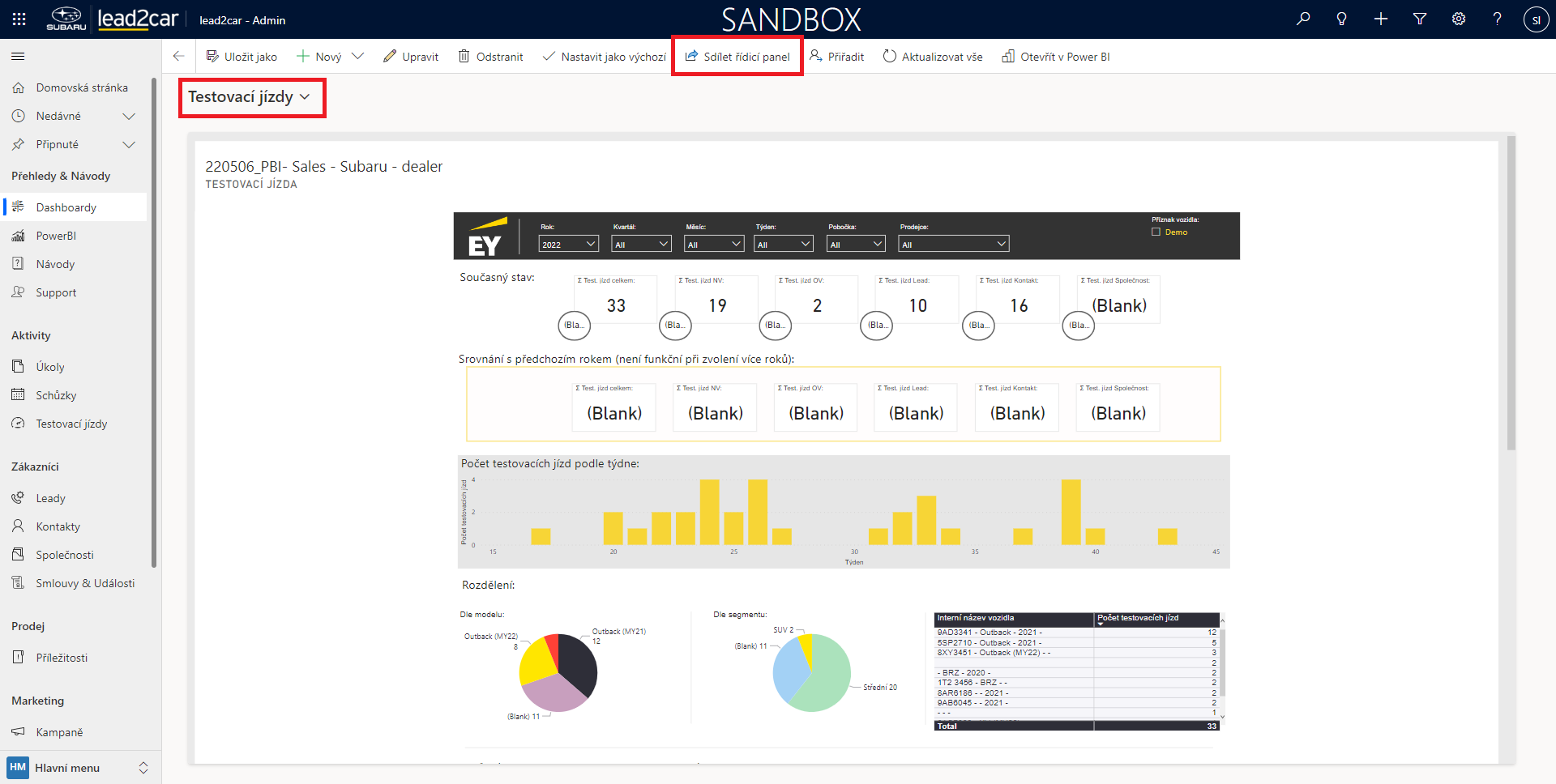Open the lightbulb assistant icon
1556x784 pixels.
click(1342, 19)
